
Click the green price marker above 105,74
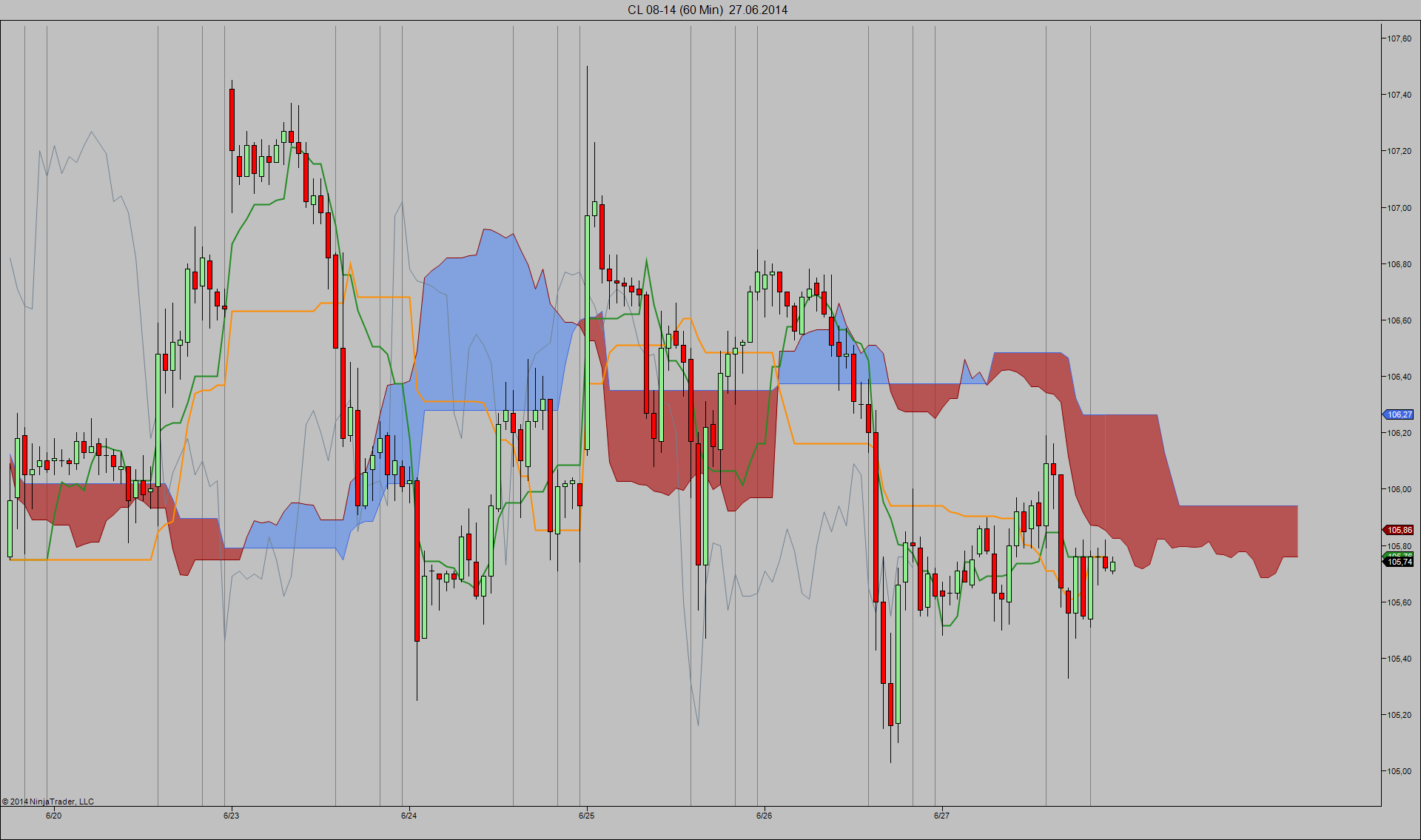[1399, 555]
